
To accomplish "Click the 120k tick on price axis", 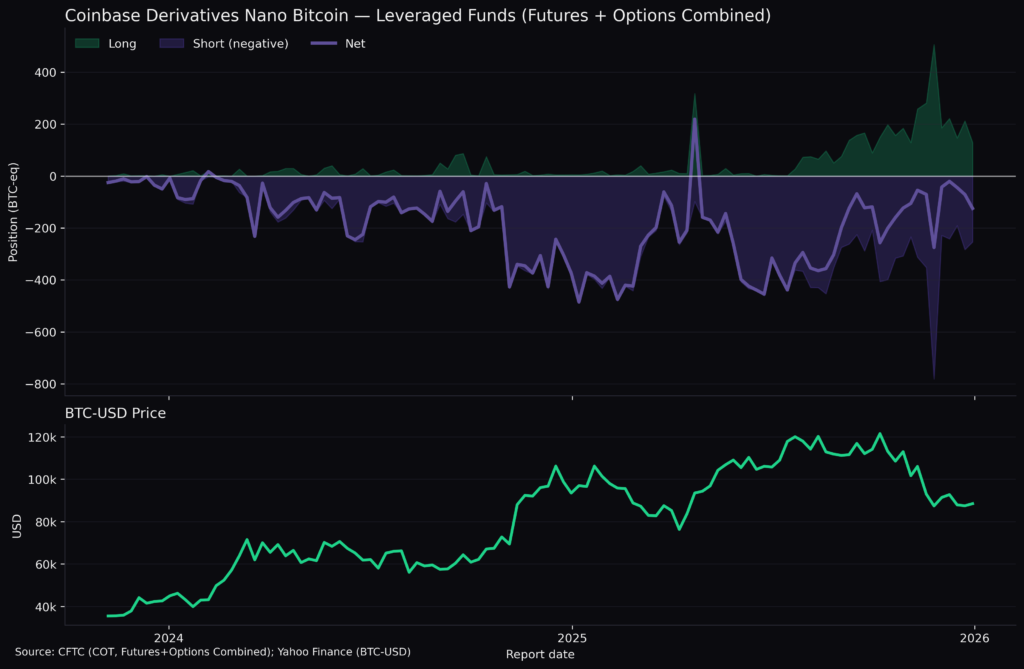I will 43,438.
